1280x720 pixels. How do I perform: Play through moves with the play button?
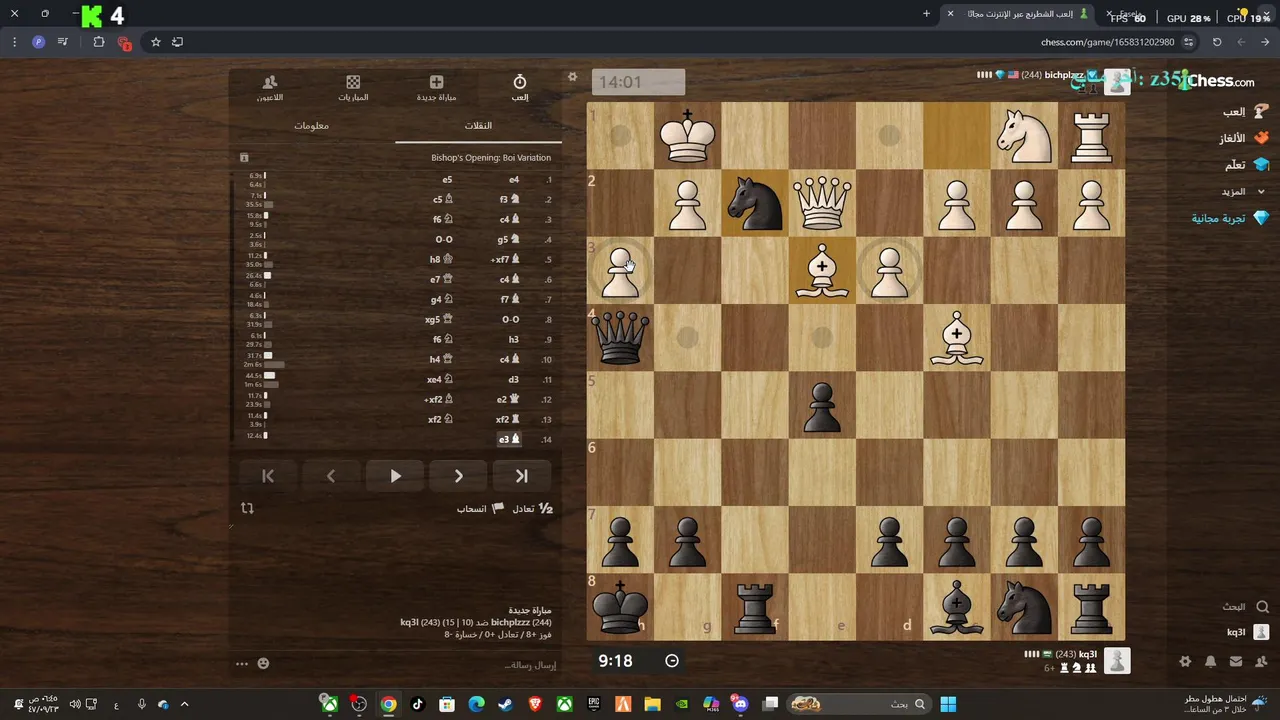click(395, 476)
